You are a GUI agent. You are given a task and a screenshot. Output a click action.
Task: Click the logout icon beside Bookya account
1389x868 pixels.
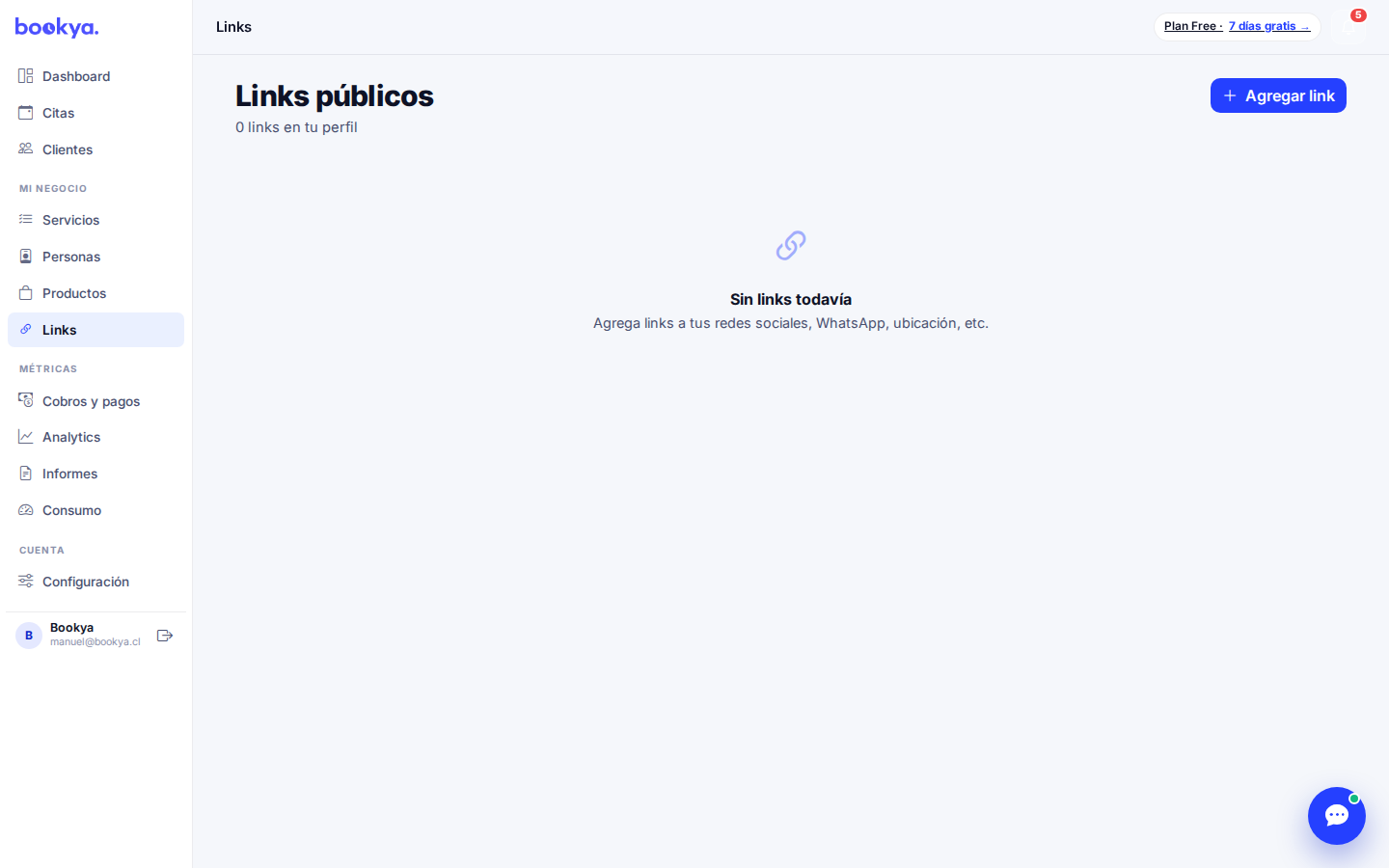[x=165, y=636]
